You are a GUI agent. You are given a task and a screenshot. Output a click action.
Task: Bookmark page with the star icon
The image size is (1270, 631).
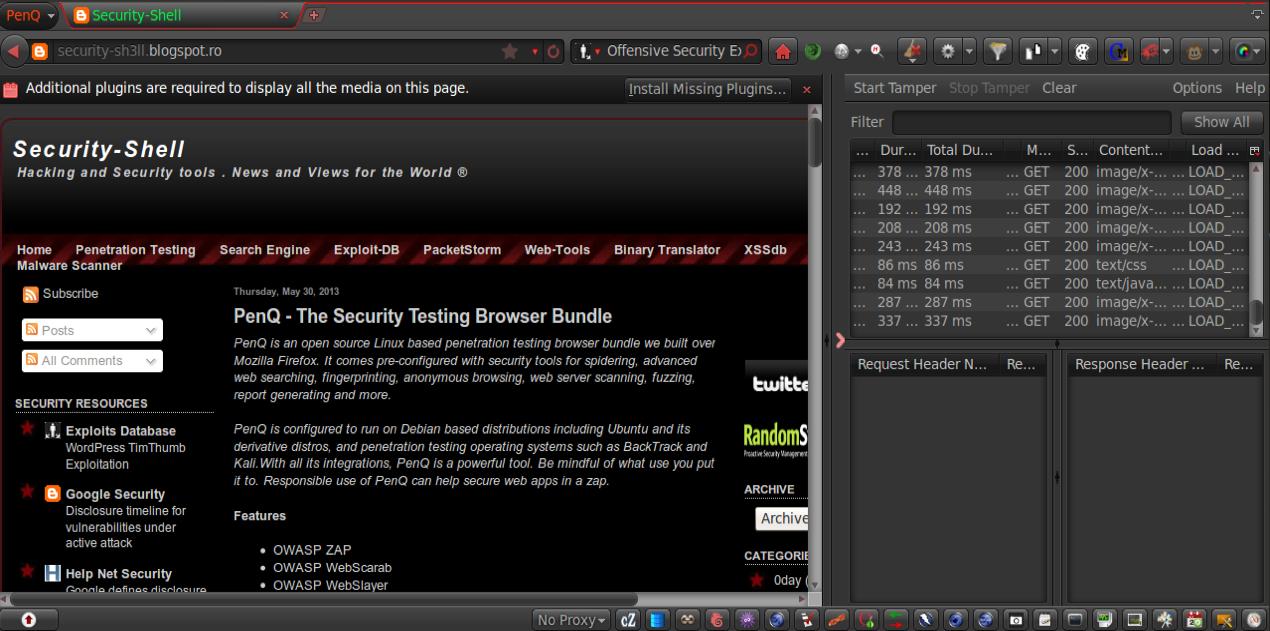[x=510, y=51]
